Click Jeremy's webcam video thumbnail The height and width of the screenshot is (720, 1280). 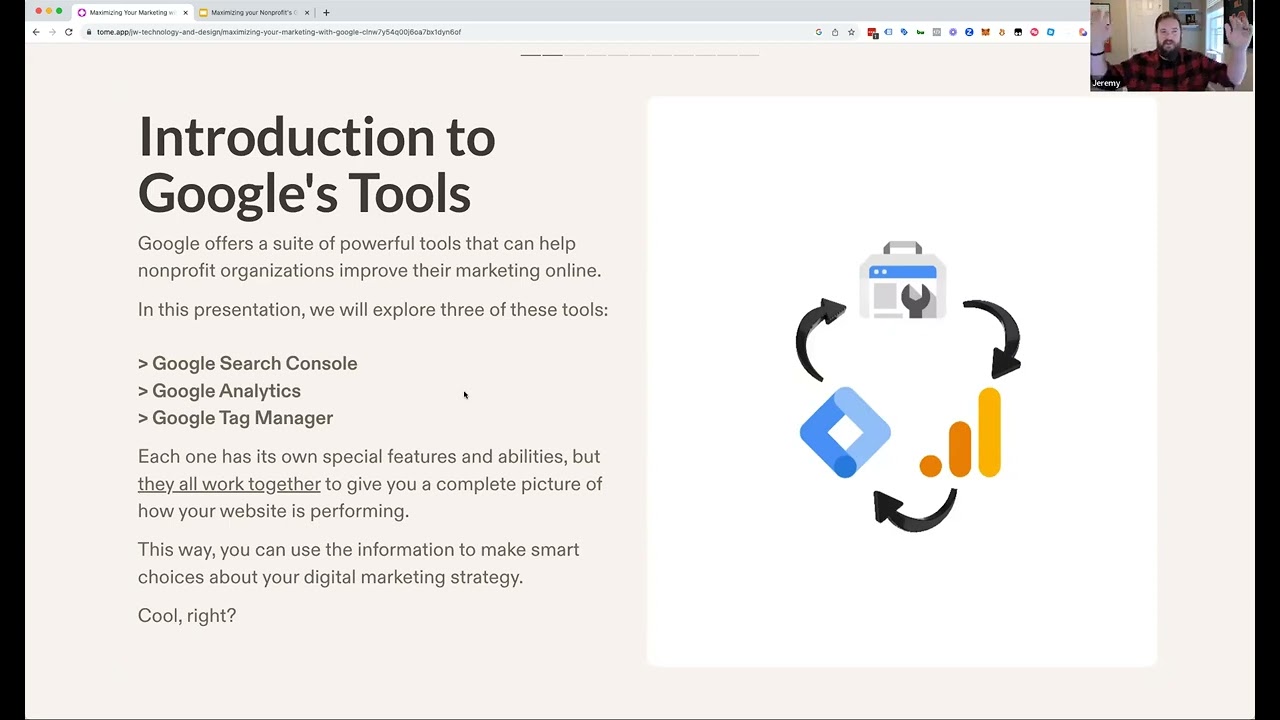click(1171, 46)
